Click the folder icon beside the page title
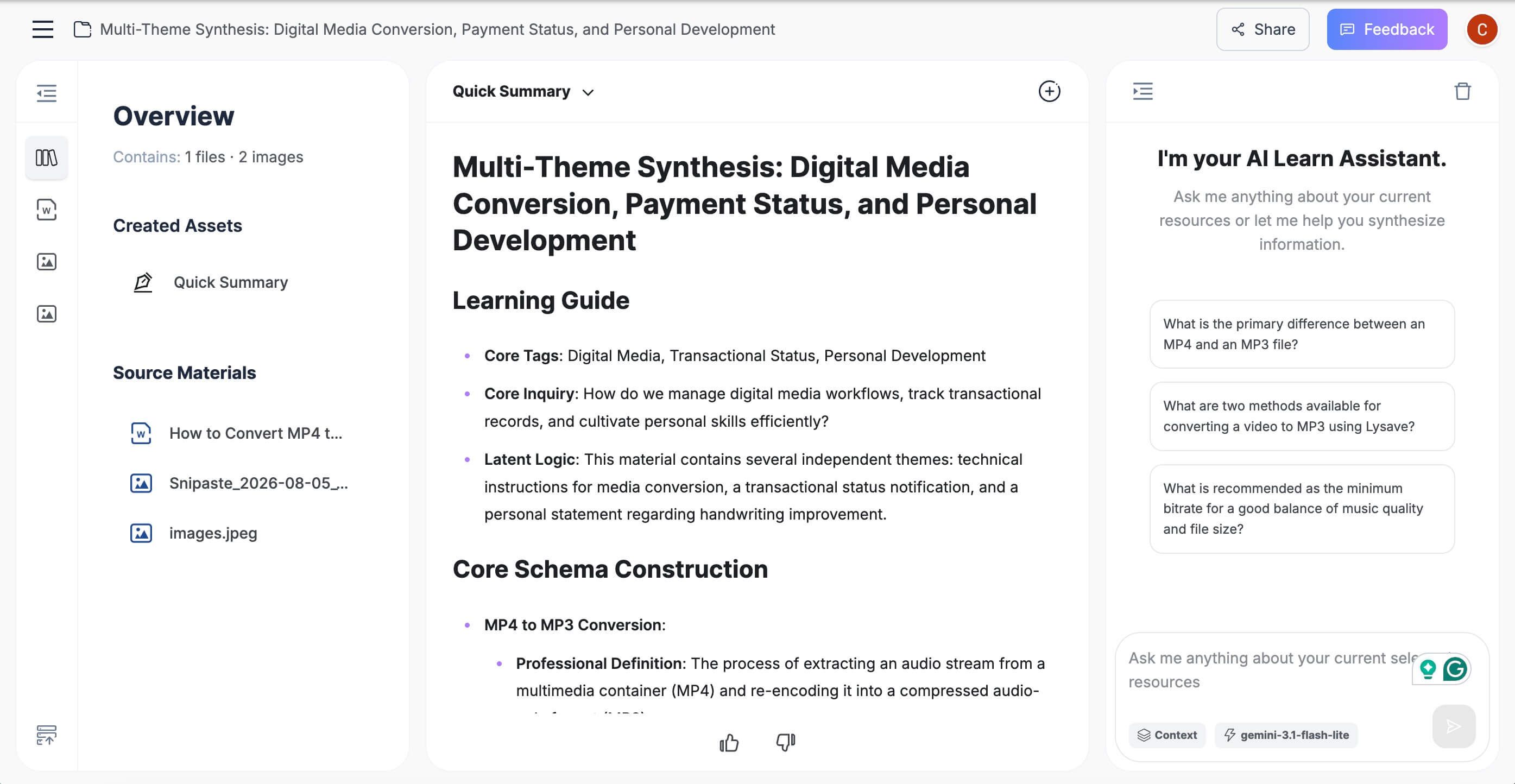The image size is (1515, 784). click(x=83, y=29)
